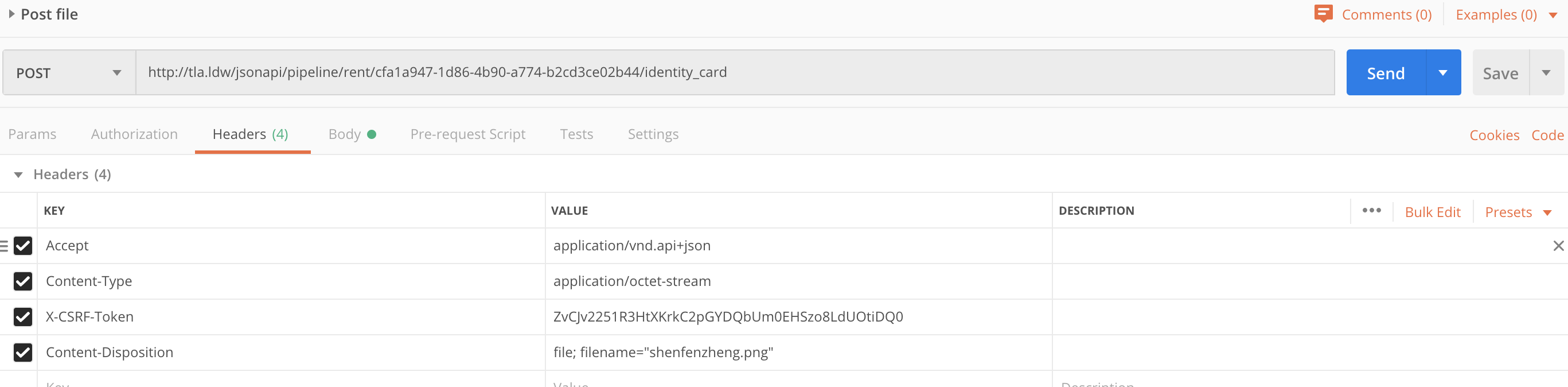Open the Authorization tab
This screenshot has width=1568, height=387.
point(134,134)
